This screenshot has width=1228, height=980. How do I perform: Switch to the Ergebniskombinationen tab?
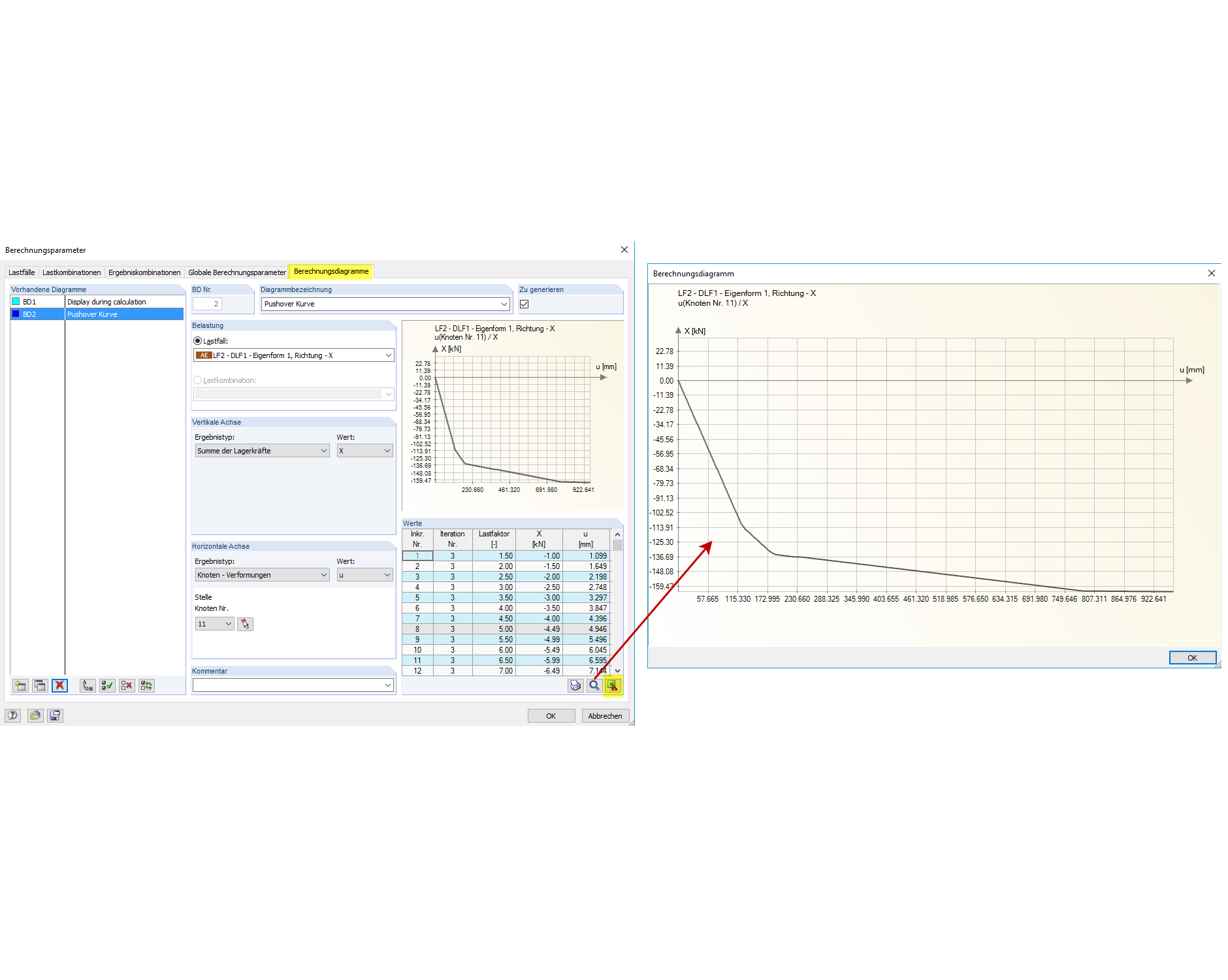click(144, 272)
